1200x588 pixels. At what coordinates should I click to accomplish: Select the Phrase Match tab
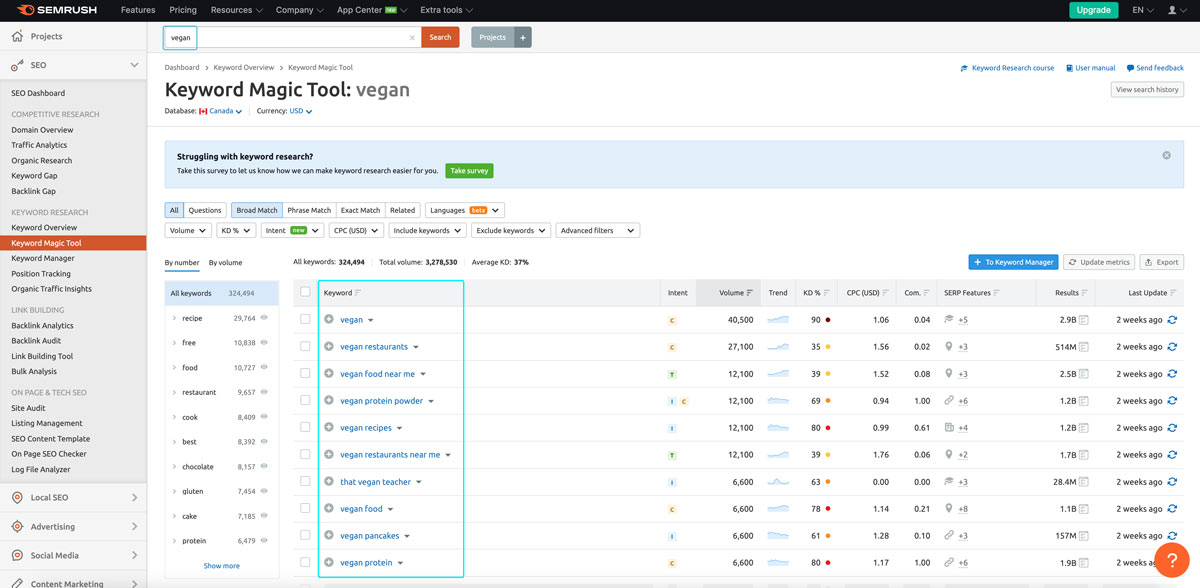(x=309, y=210)
